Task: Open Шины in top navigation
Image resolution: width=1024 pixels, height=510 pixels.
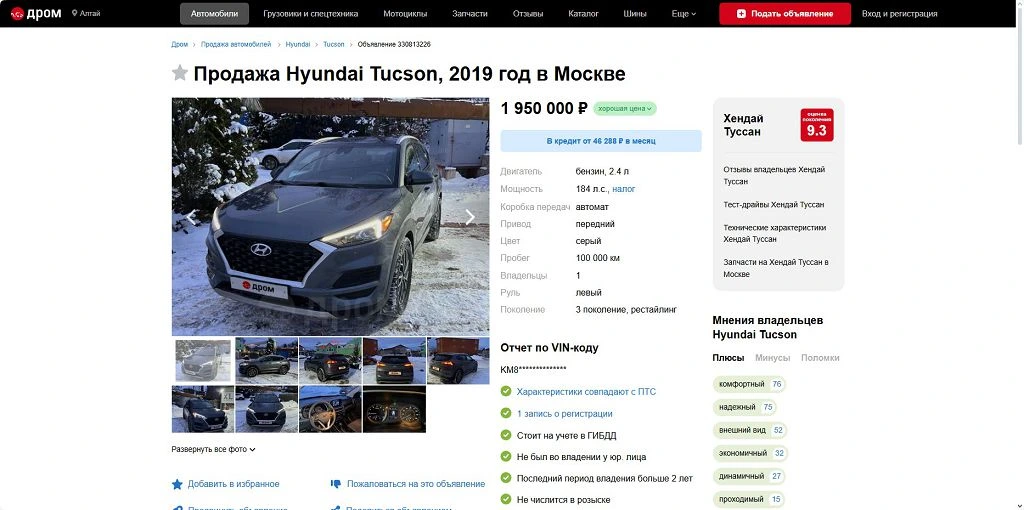Action: click(635, 13)
